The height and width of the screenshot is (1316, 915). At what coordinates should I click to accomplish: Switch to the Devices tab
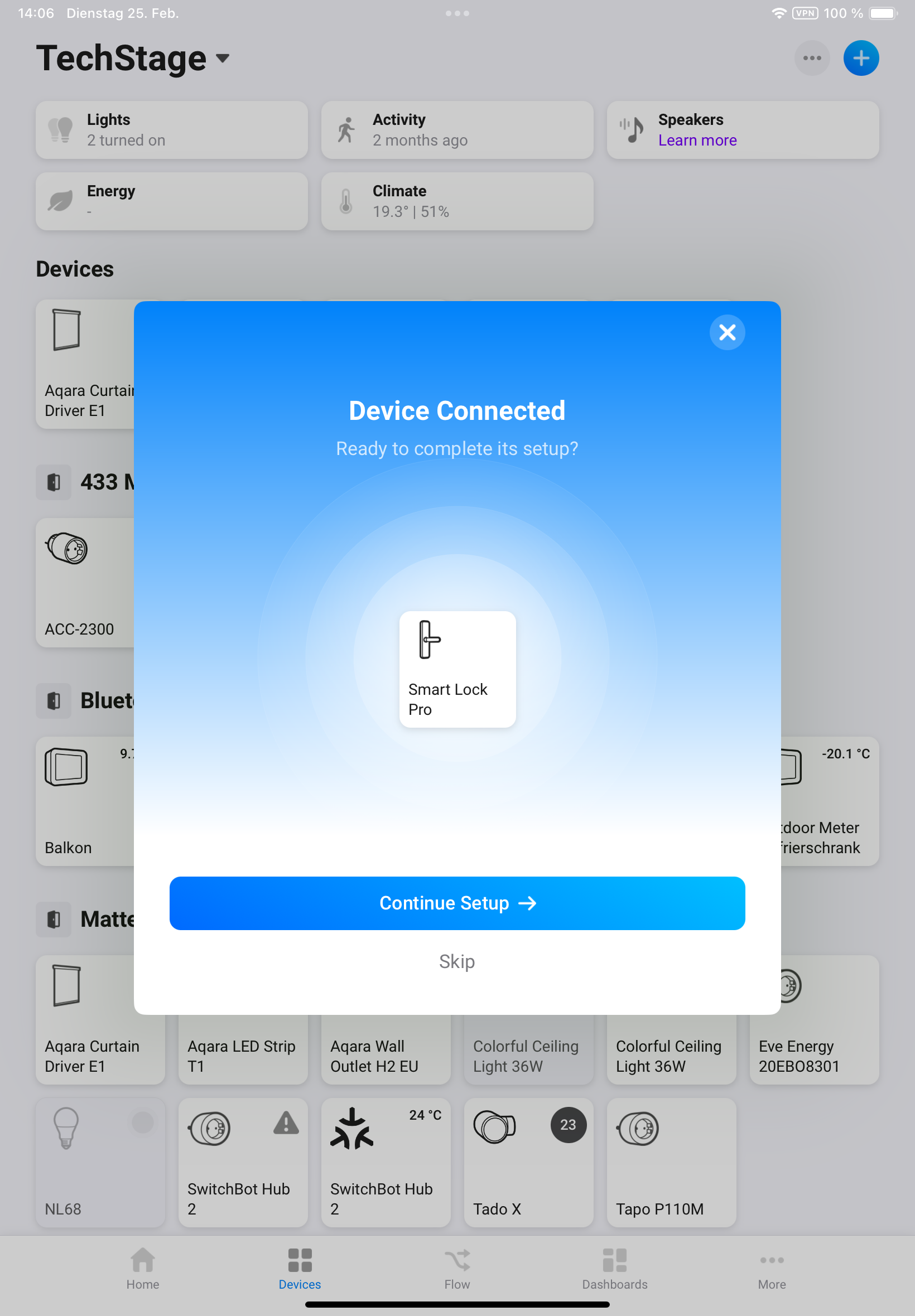pos(300,1269)
